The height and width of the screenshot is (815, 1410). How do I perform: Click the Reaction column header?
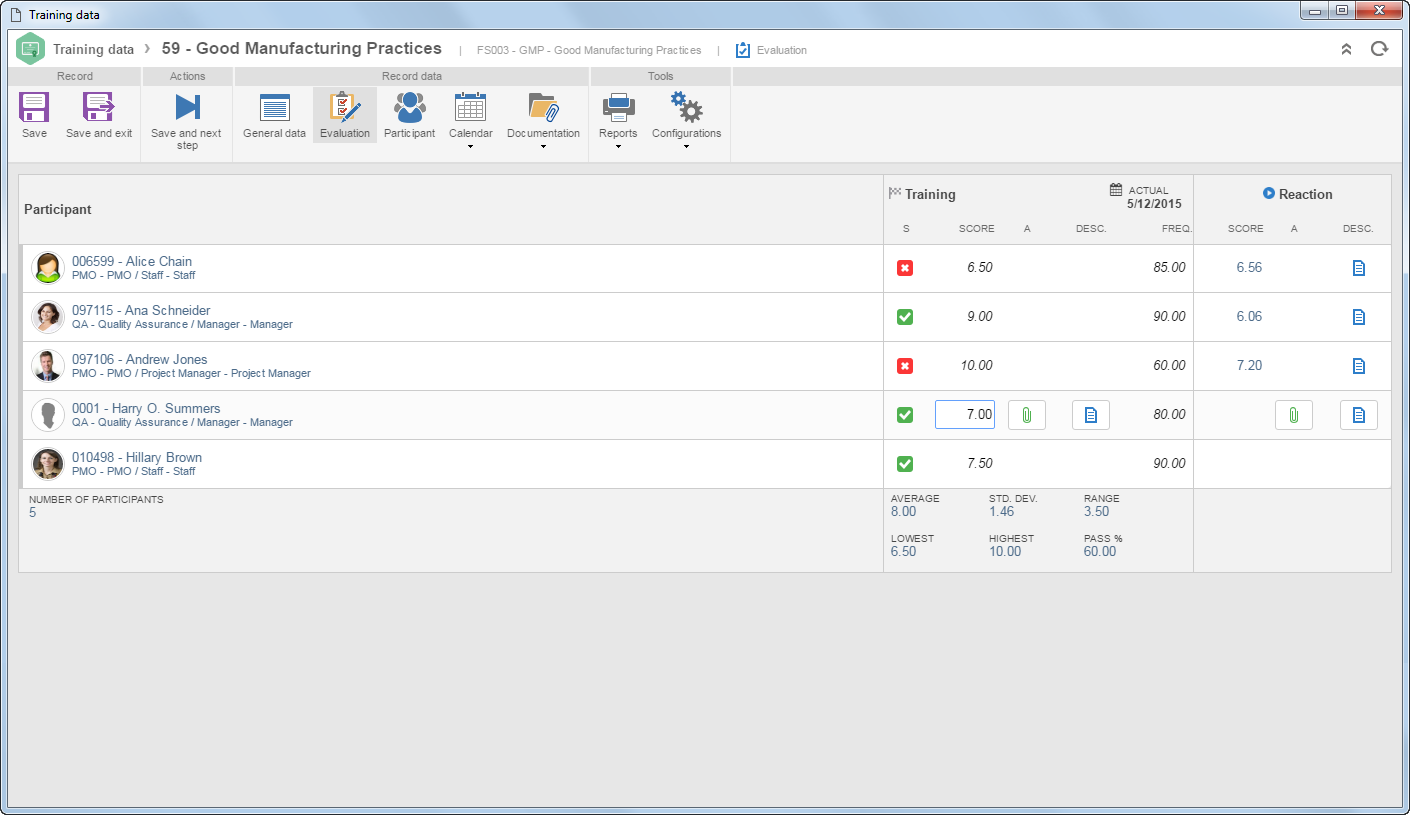[x=1297, y=194]
